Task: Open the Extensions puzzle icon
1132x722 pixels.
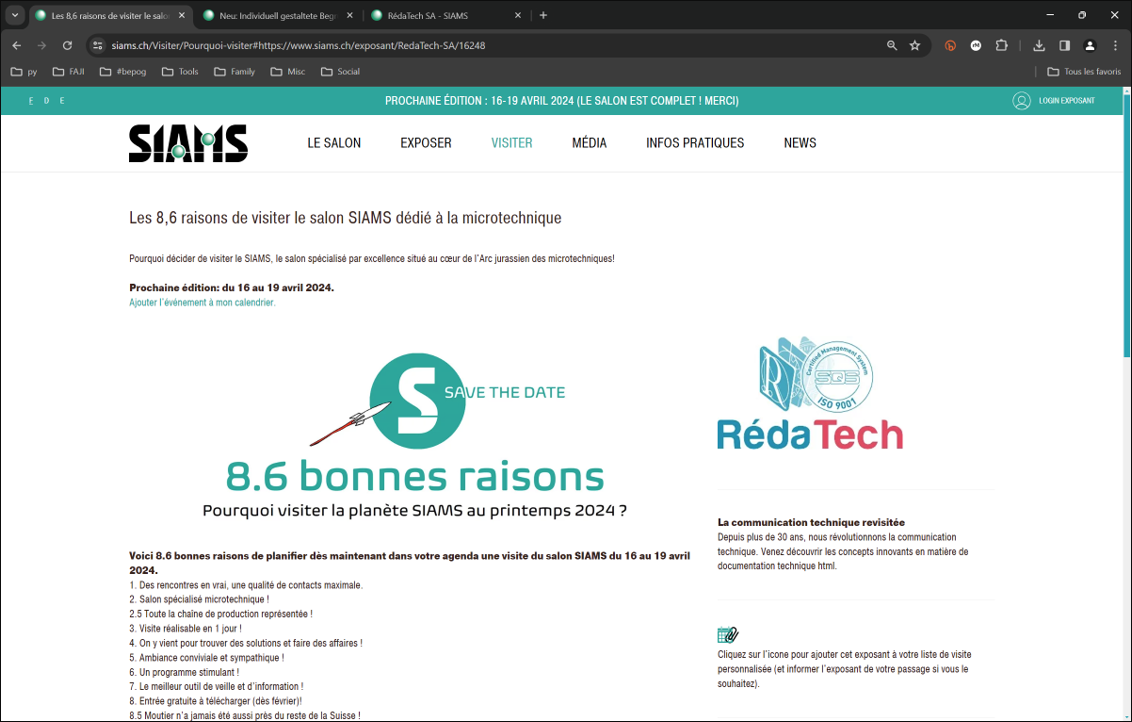Action: tap(1001, 45)
